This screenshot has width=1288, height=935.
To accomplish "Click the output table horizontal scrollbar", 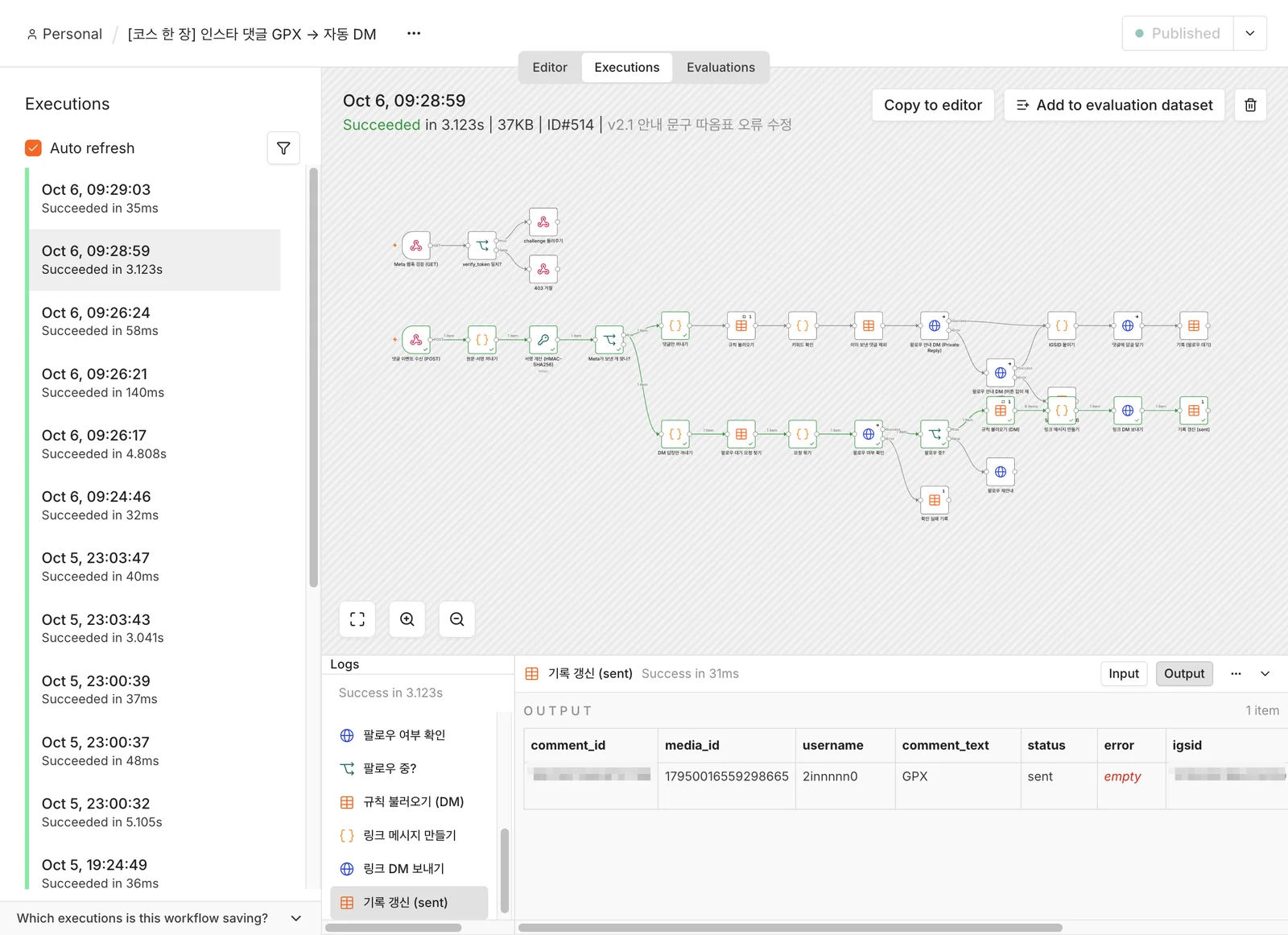I will coord(791,928).
